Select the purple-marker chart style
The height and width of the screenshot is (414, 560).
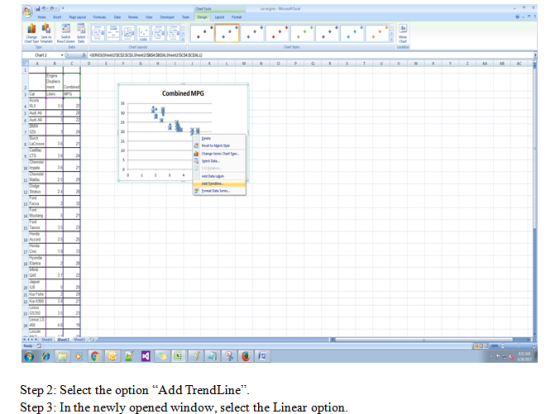pyautogui.click(x=327, y=33)
